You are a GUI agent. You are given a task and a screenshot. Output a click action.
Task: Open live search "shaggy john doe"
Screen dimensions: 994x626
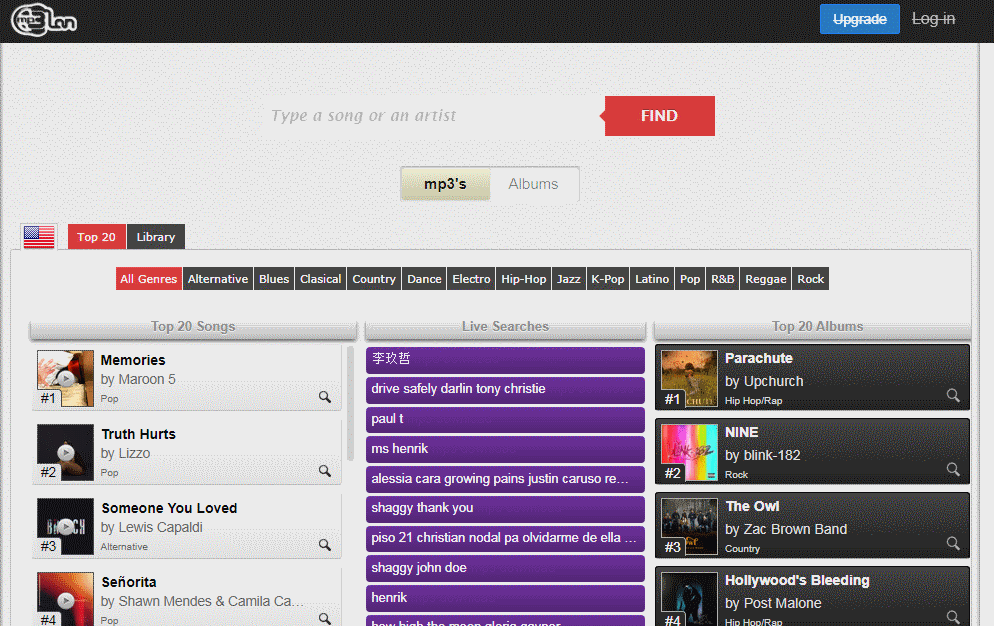505,568
